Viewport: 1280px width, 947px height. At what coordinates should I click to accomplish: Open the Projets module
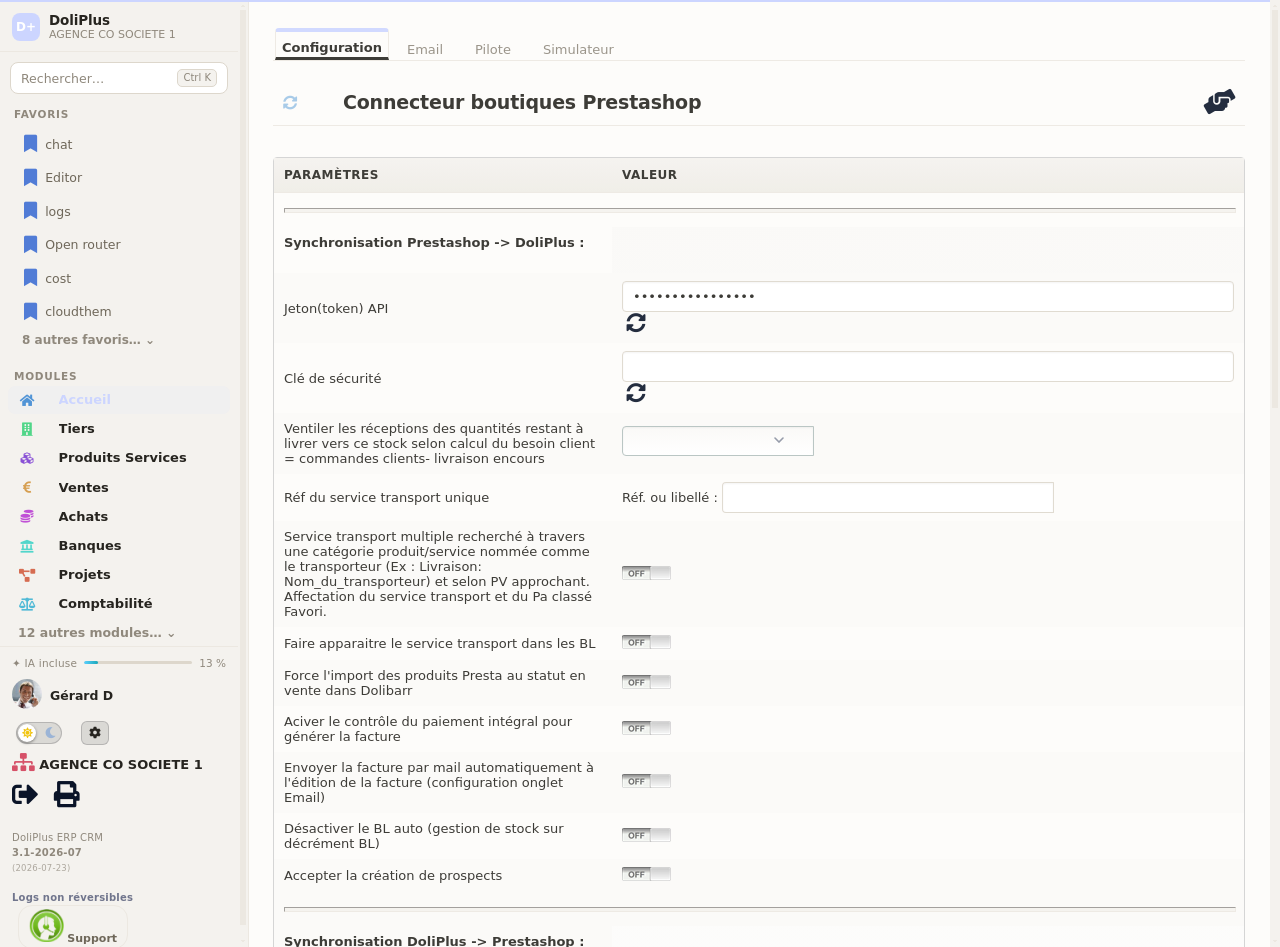tap(85, 575)
